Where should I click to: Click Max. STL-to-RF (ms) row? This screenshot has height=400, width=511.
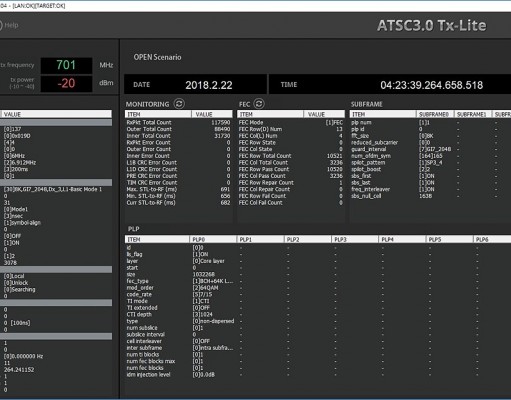(178, 189)
